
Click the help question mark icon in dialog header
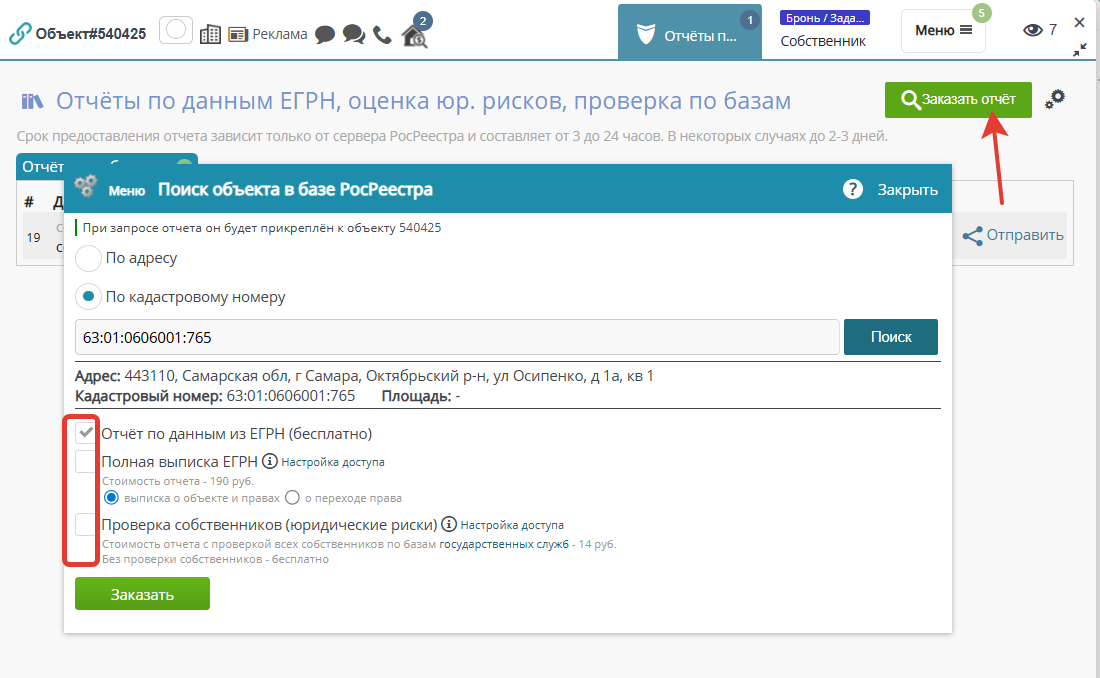click(852, 190)
